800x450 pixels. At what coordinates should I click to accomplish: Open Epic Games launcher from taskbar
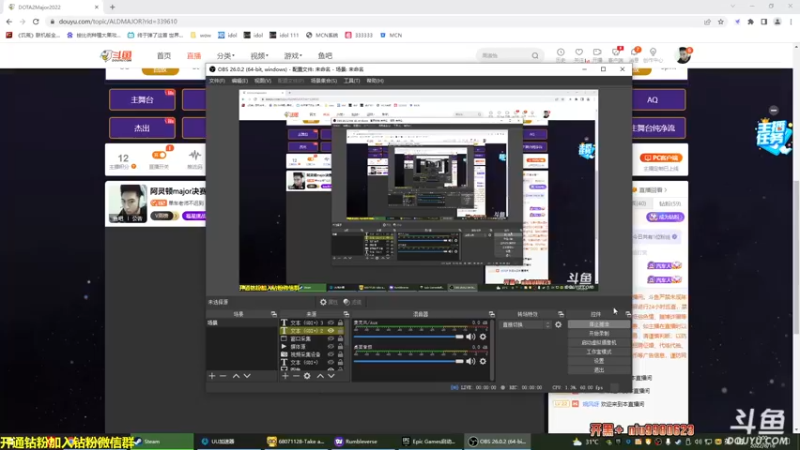pos(430,442)
